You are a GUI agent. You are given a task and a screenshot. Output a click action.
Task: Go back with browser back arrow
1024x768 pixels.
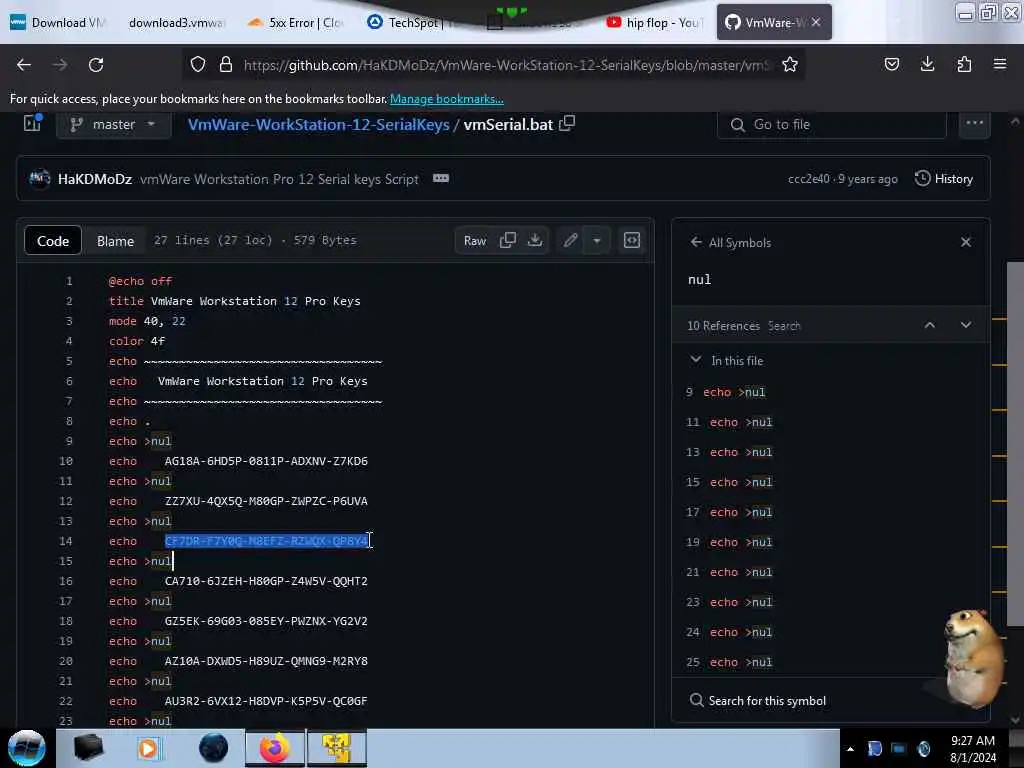coord(24,65)
